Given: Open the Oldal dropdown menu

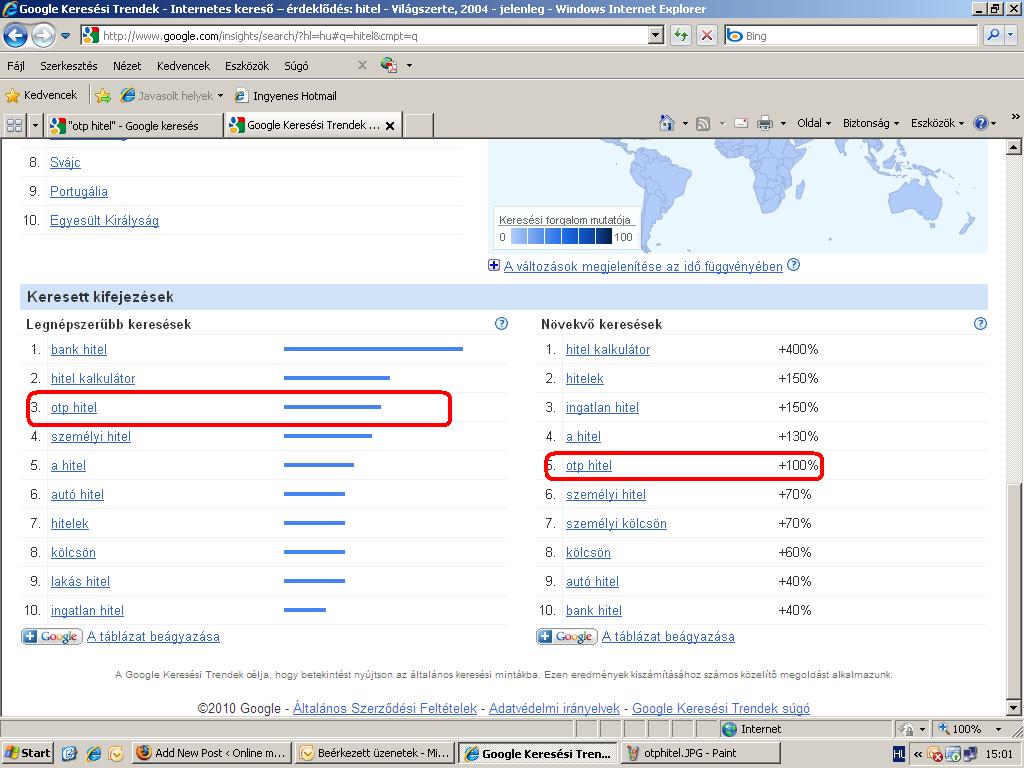Looking at the screenshot, I should [814, 123].
